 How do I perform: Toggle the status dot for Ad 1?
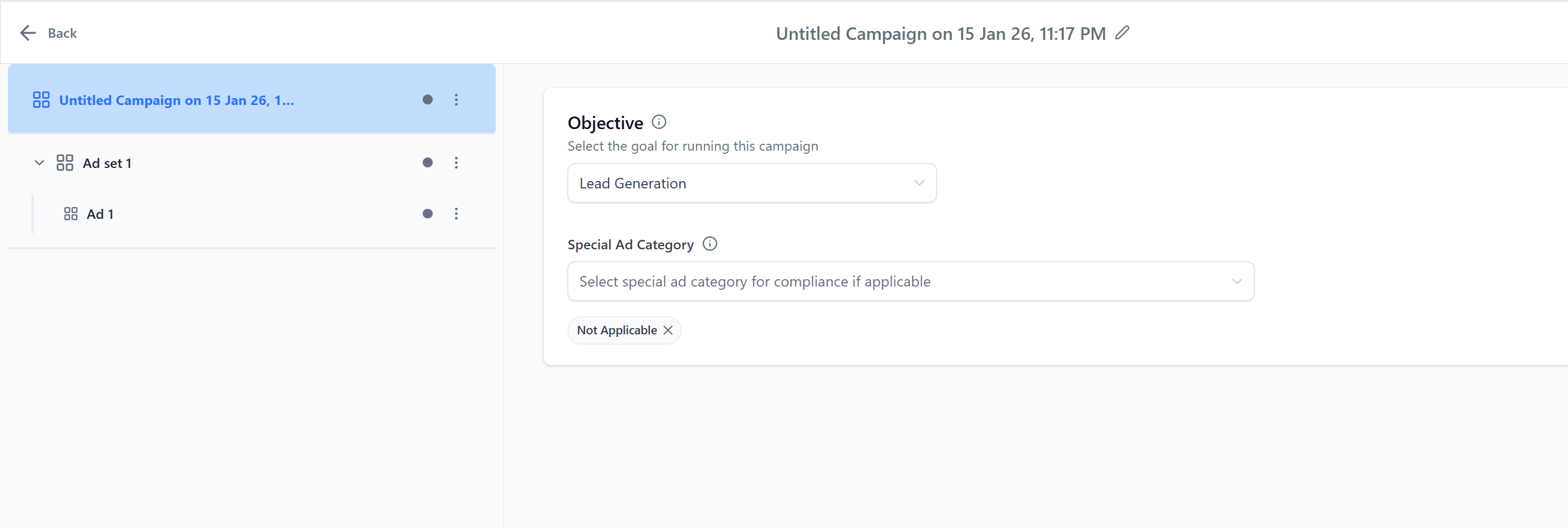tap(428, 214)
